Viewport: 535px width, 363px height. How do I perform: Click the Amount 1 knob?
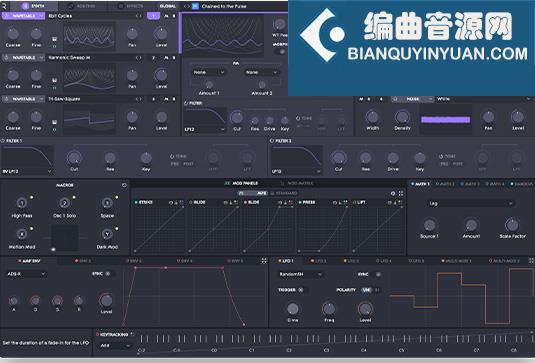(x=209, y=84)
